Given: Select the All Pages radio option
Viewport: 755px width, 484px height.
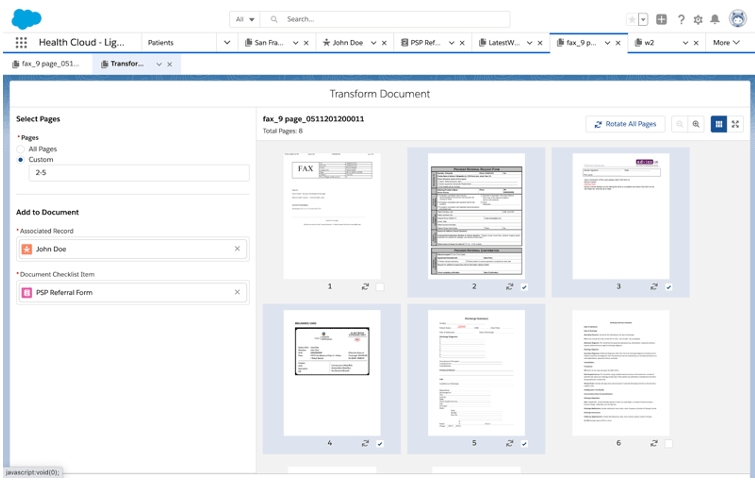Looking at the screenshot, I should [21, 149].
